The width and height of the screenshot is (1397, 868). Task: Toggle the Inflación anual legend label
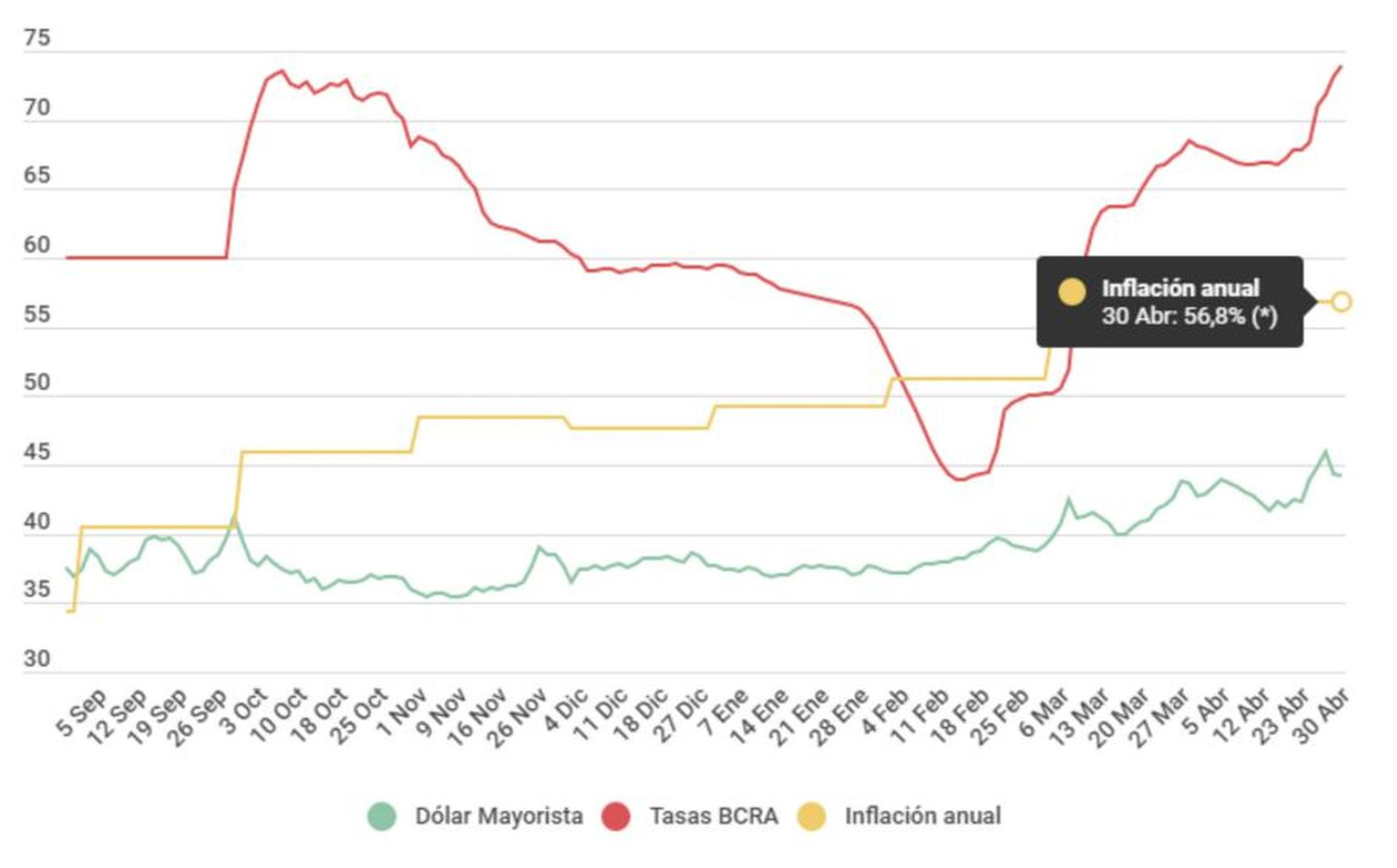click(x=923, y=816)
